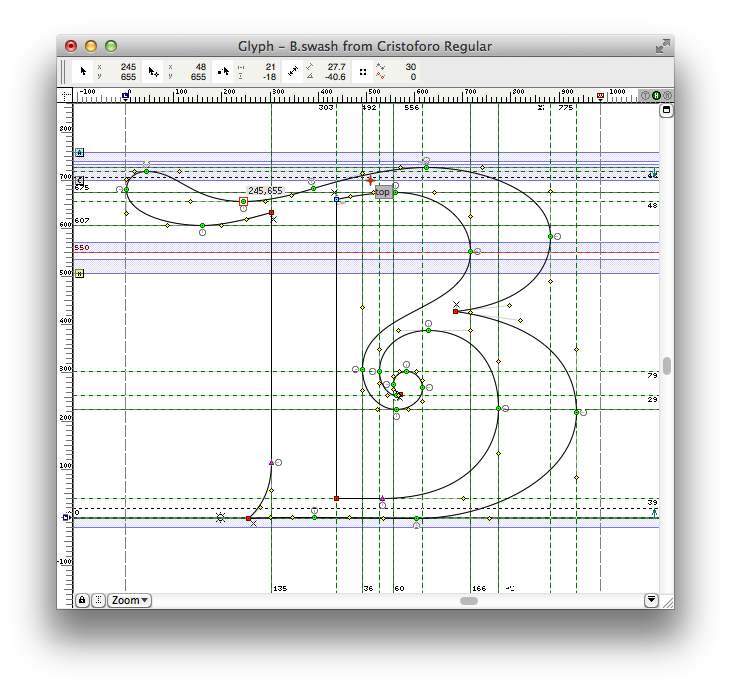Click the distance and angle measurement icon
Image resolution: width=731 pixels, height=688 pixels.
(292, 71)
